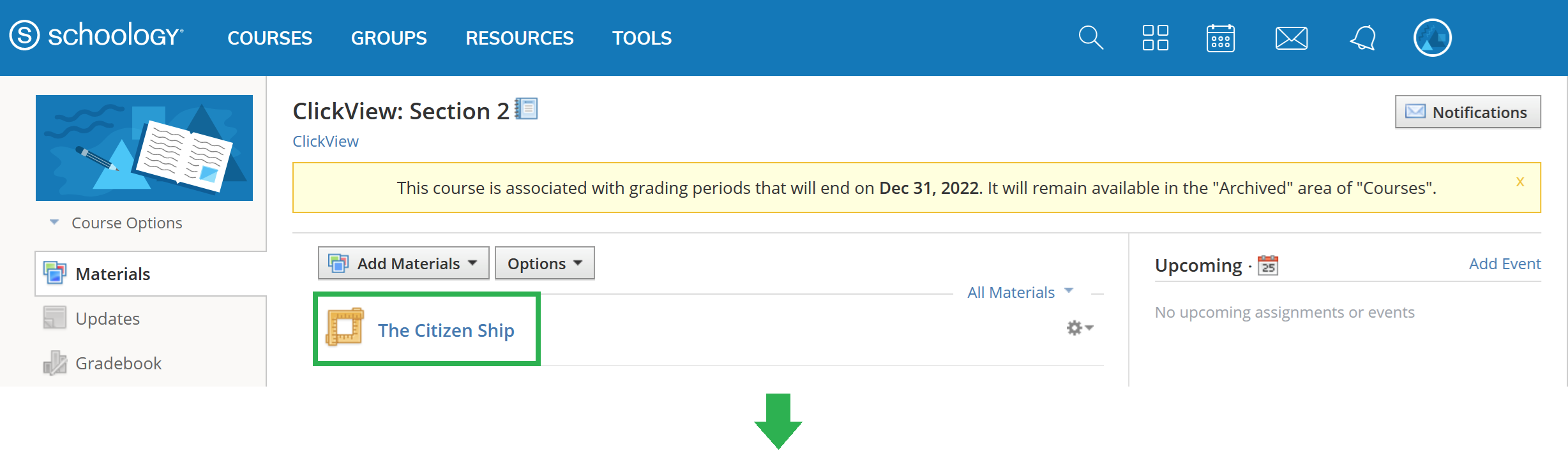Open the Upcoming calendar icon

[x=1268, y=265]
